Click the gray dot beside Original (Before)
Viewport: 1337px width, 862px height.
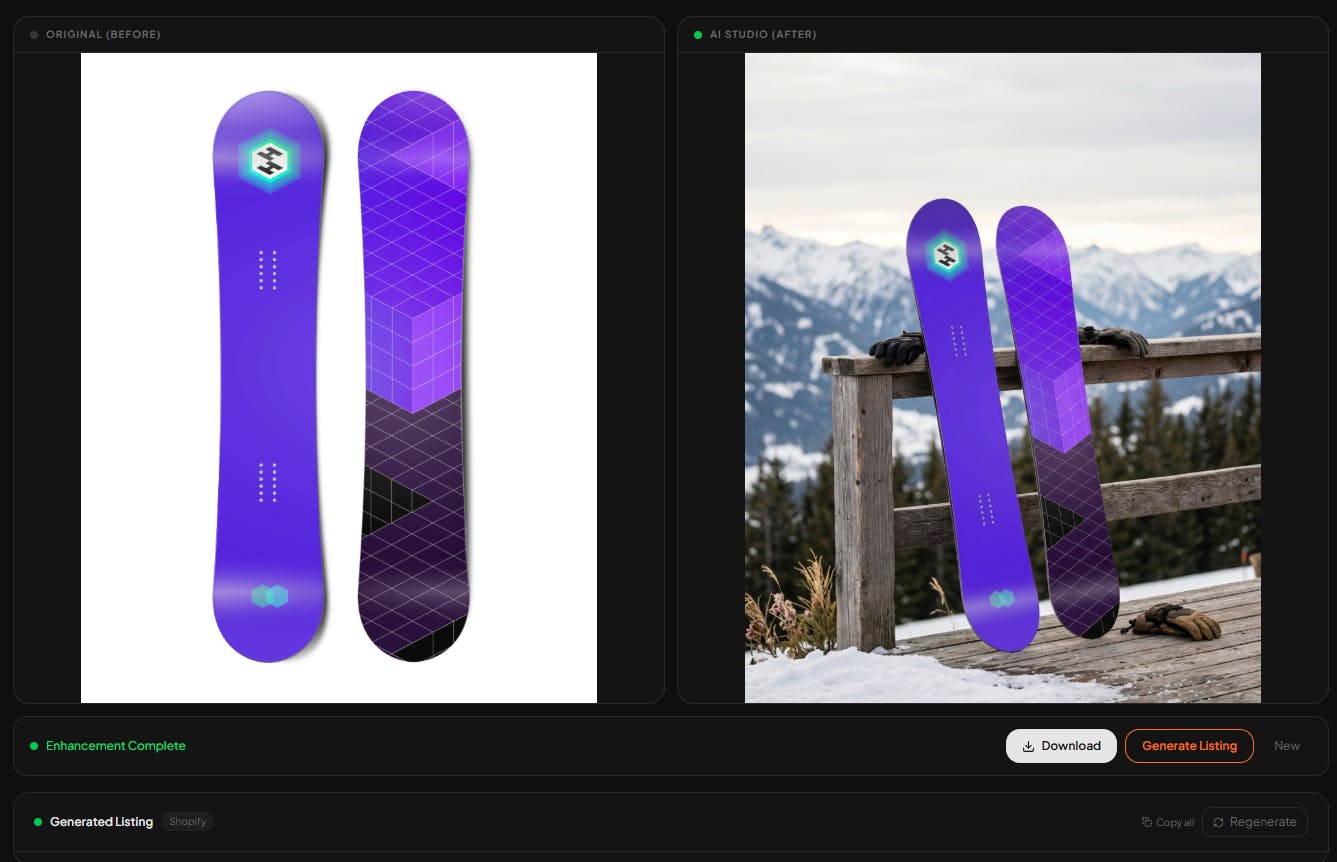point(34,35)
